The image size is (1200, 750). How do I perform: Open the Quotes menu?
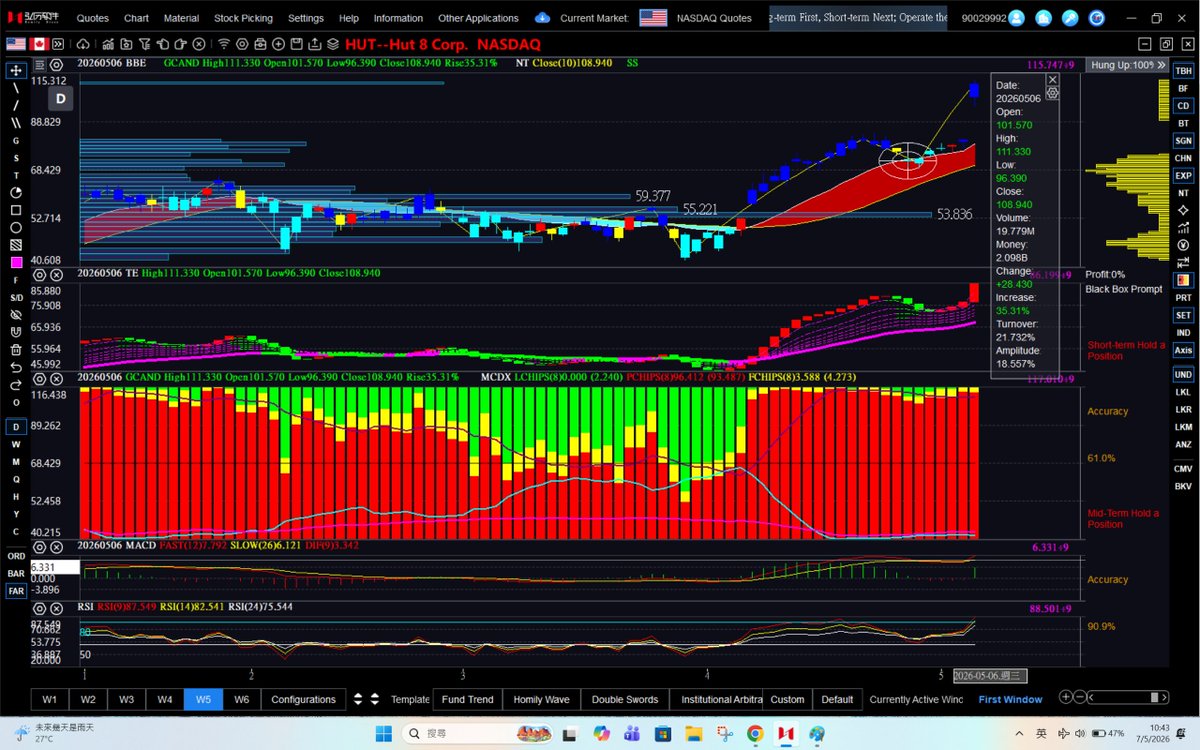[93, 18]
